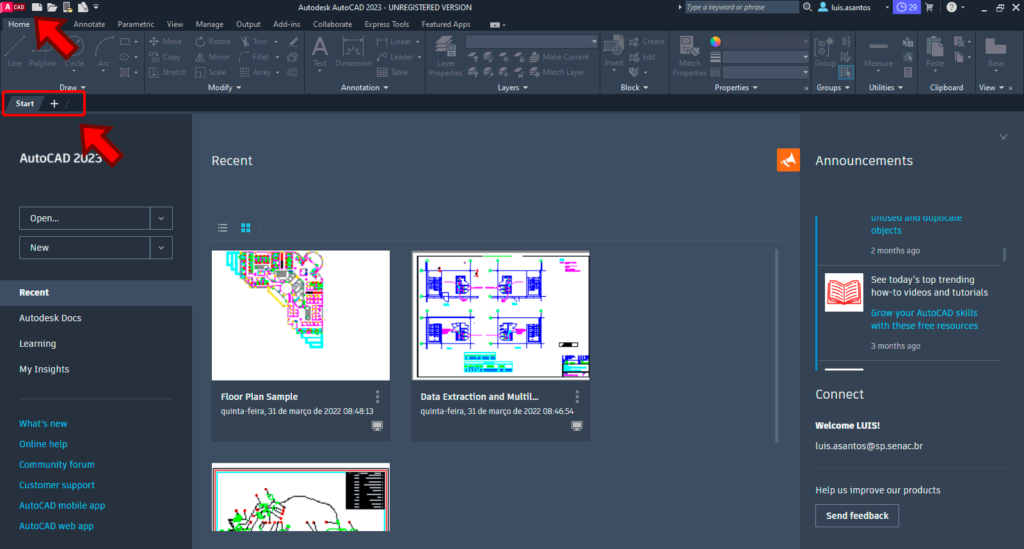Click the search magnifier icon
Image resolution: width=1024 pixels, height=549 pixels.
[807, 7]
